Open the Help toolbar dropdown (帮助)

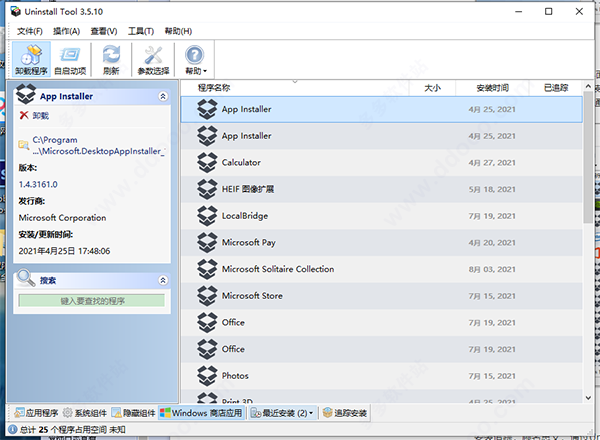(195, 59)
